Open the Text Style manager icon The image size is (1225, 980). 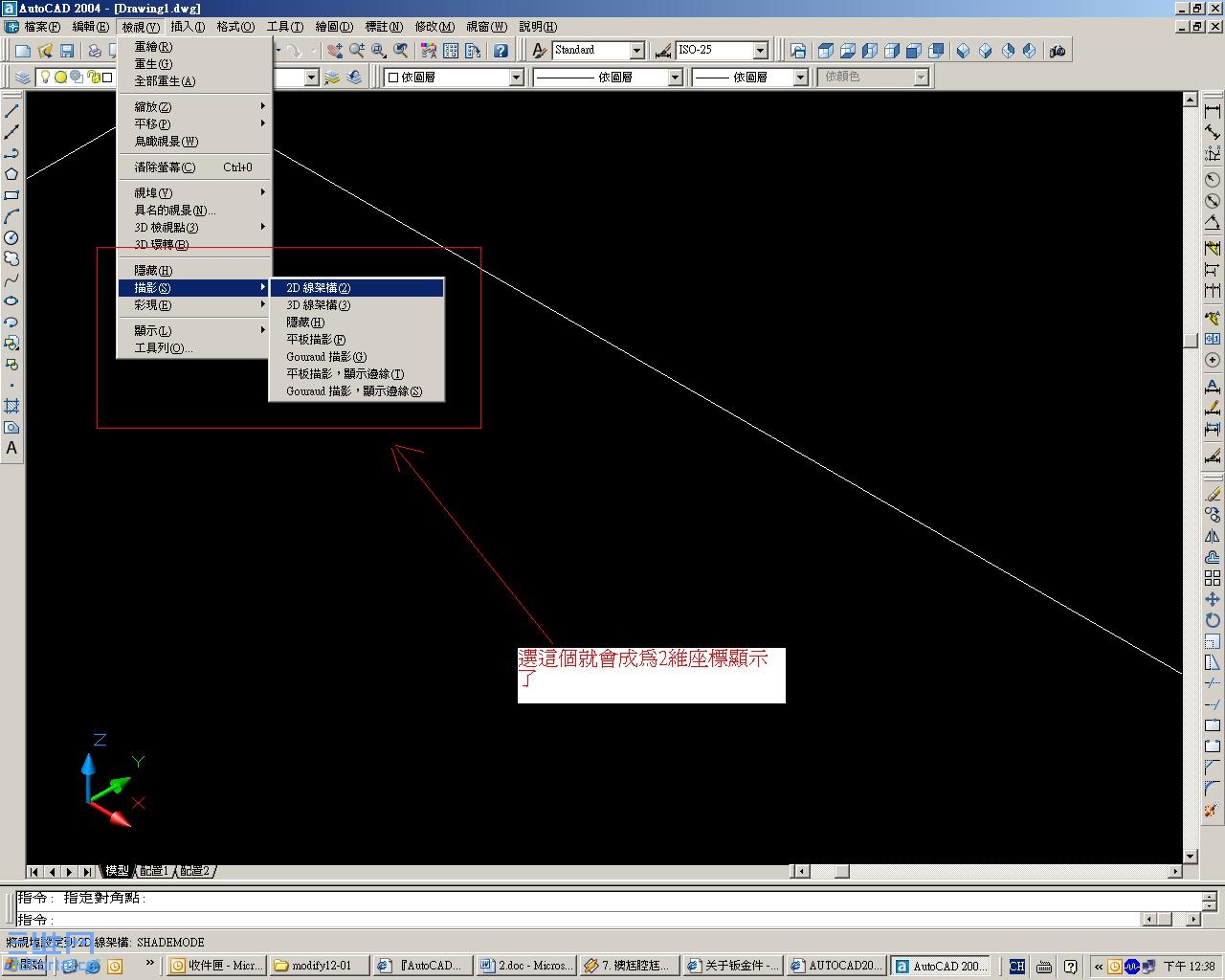540,51
